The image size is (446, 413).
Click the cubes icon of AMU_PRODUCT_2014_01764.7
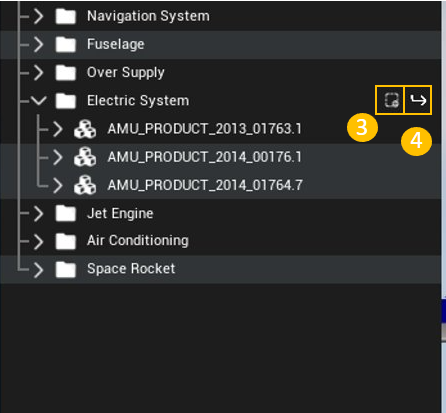pyautogui.click(x=85, y=185)
